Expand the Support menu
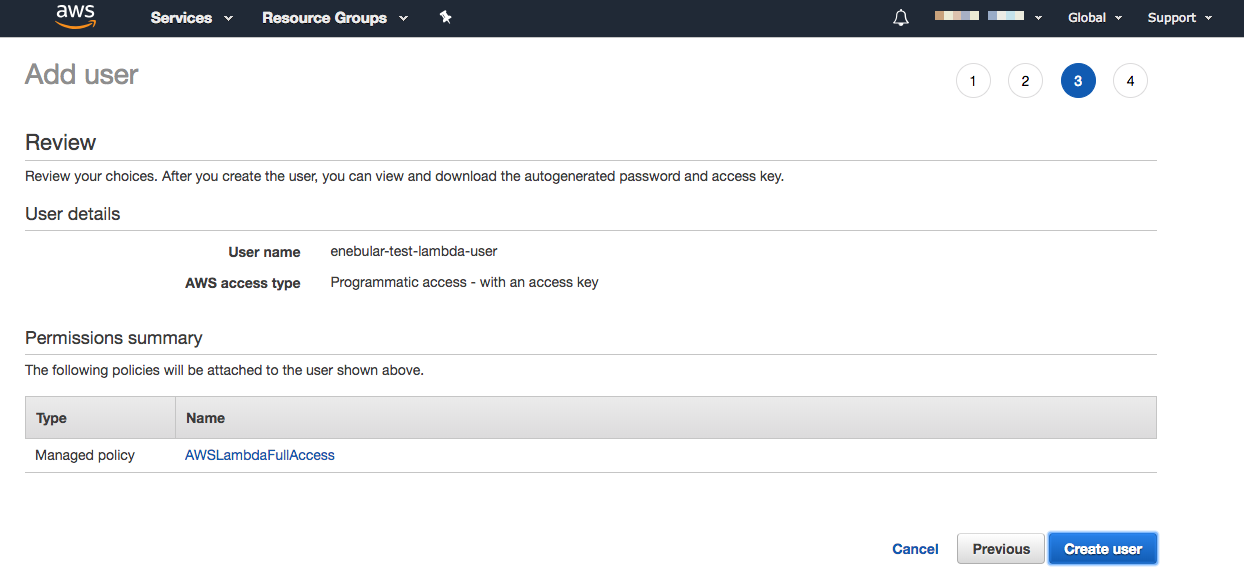This screenshot has width=1244, height=581. 1179,18
